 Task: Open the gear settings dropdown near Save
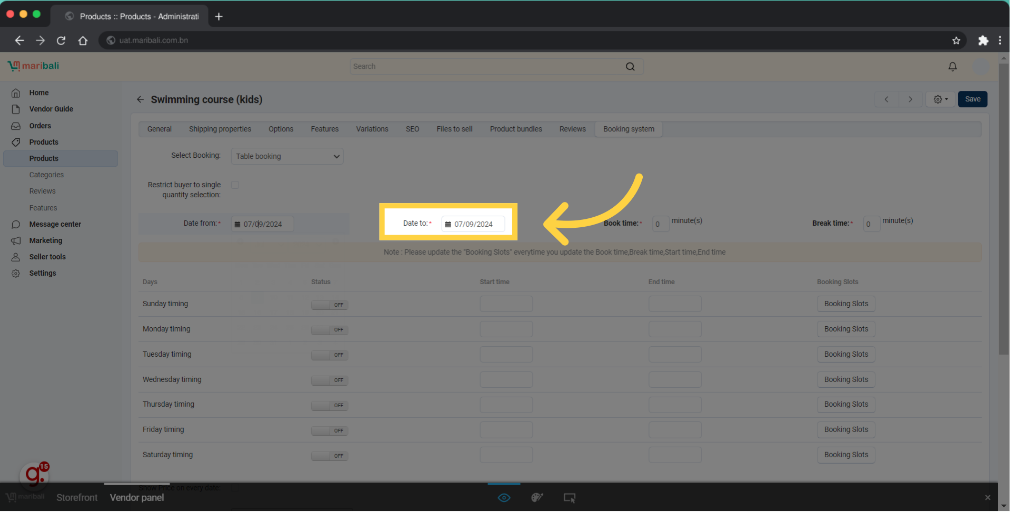[940, 99]
